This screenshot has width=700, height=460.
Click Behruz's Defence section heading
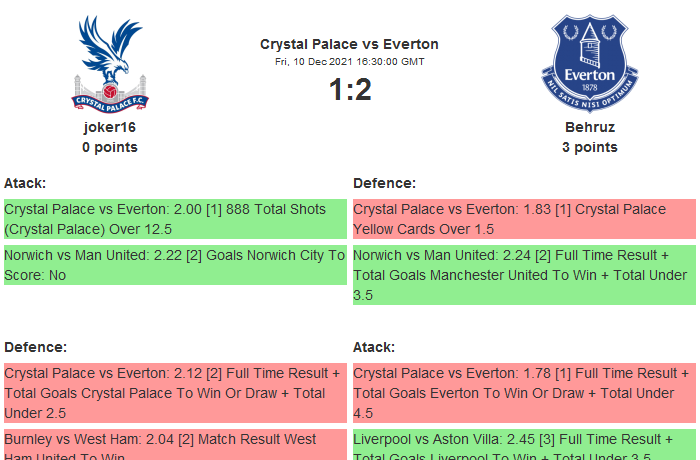point(384,183)
